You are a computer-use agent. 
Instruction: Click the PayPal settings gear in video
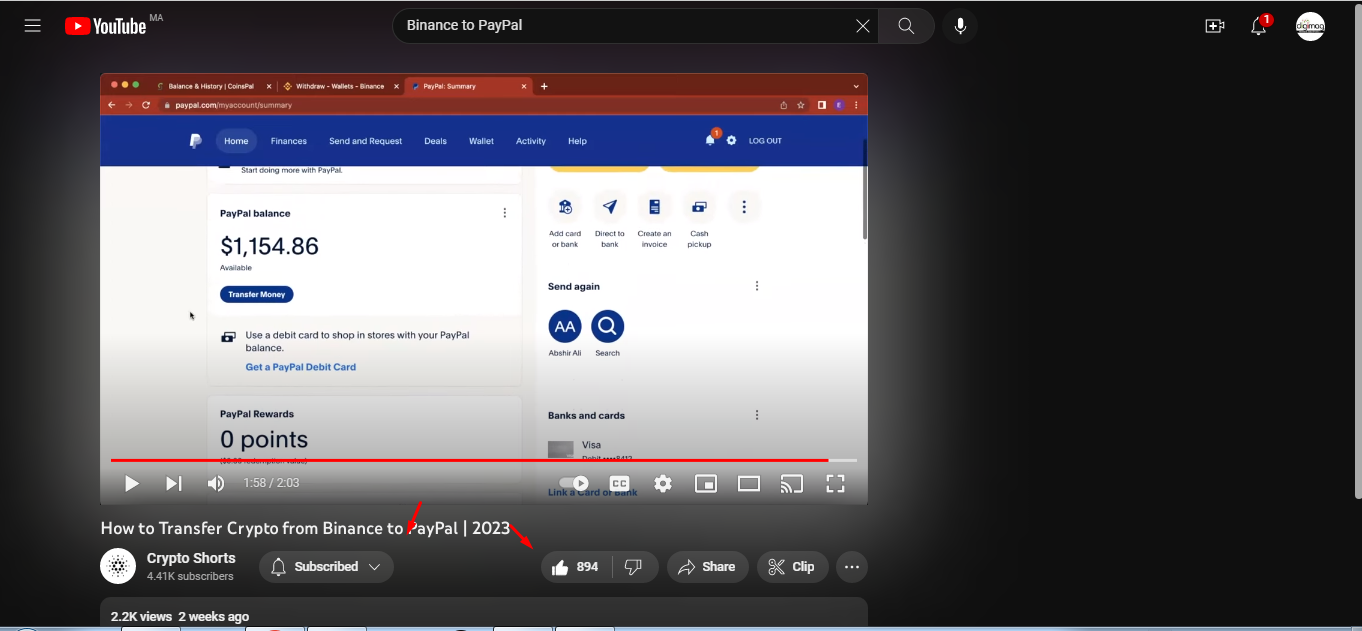[x=731, y=141]
